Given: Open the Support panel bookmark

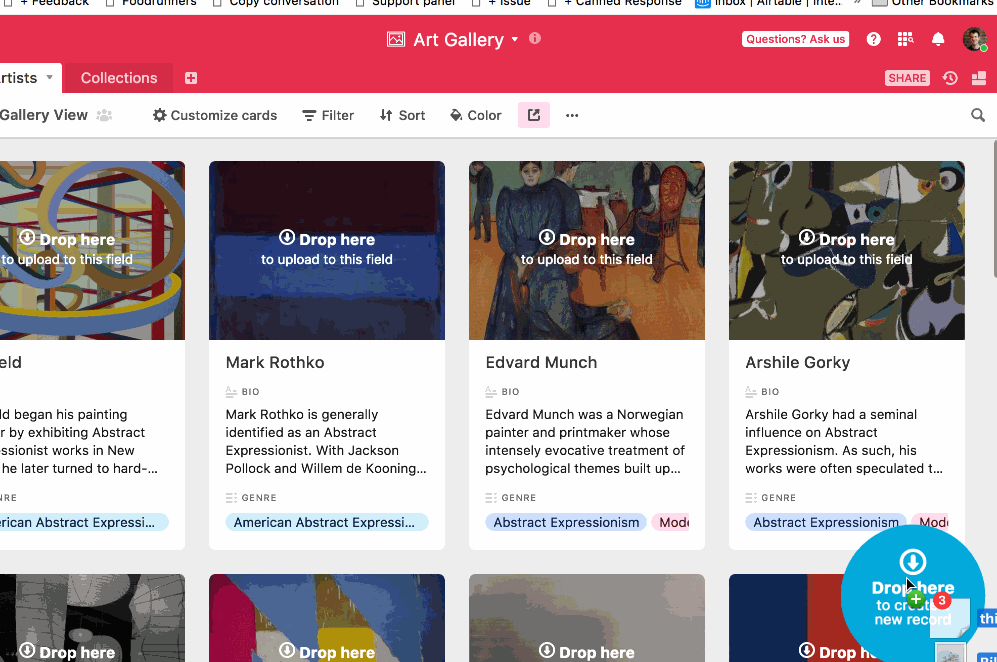Looking at the screenshot, I should tap(405, 3).
